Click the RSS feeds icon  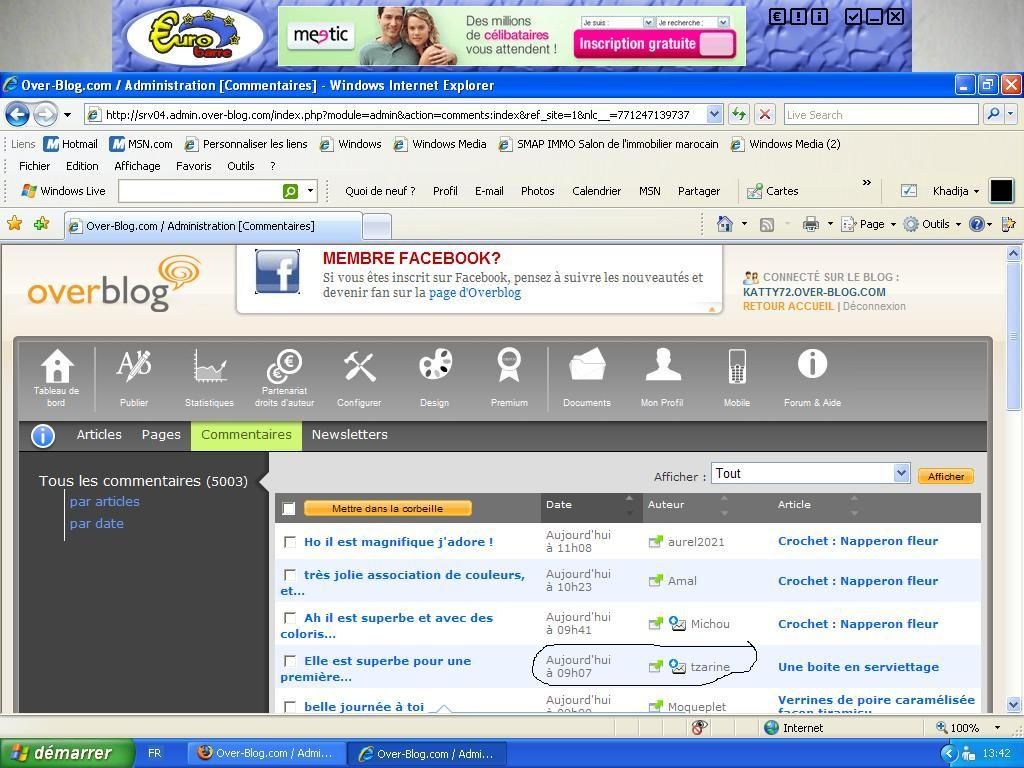(767, 225)
